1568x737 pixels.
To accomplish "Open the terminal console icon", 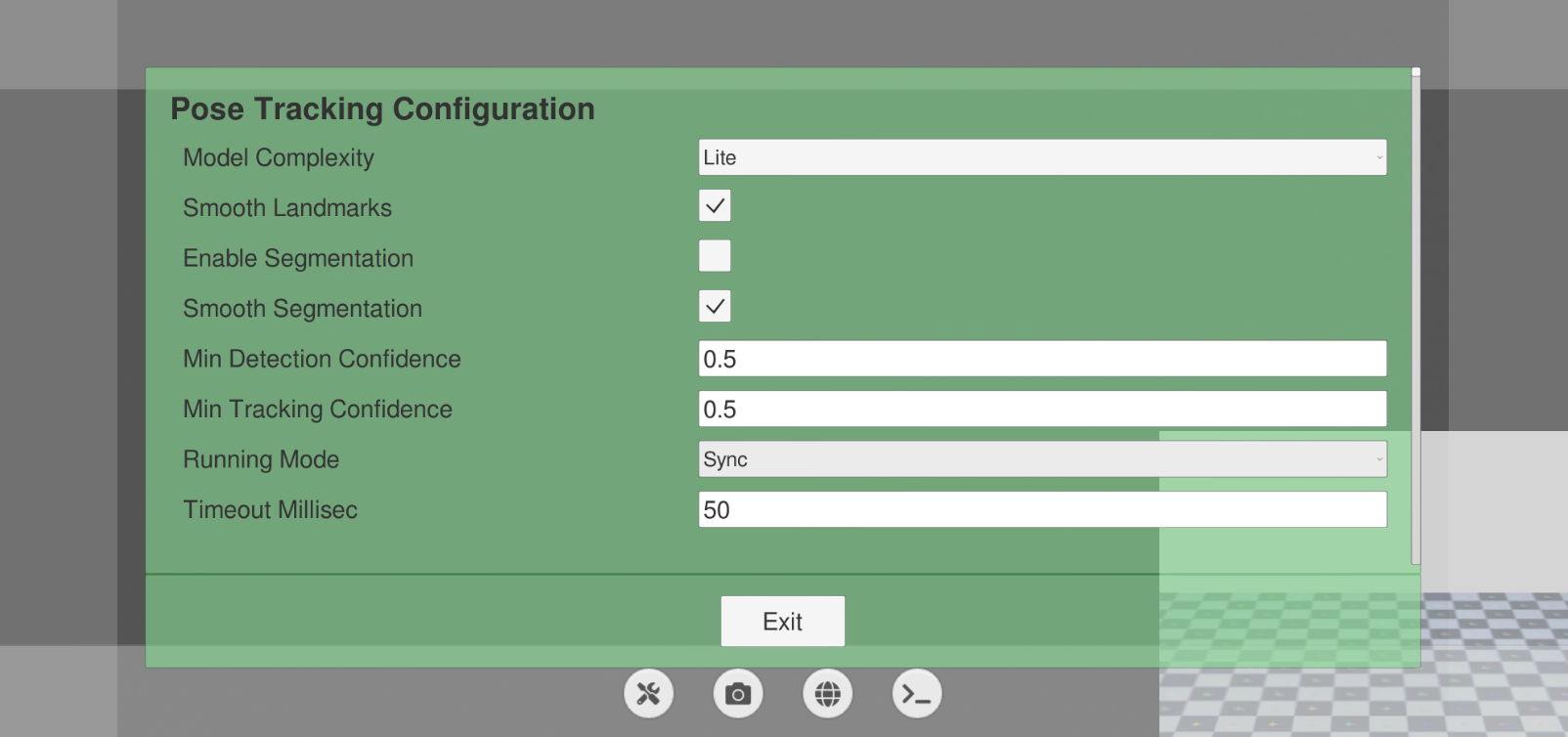I will [916, 693].
